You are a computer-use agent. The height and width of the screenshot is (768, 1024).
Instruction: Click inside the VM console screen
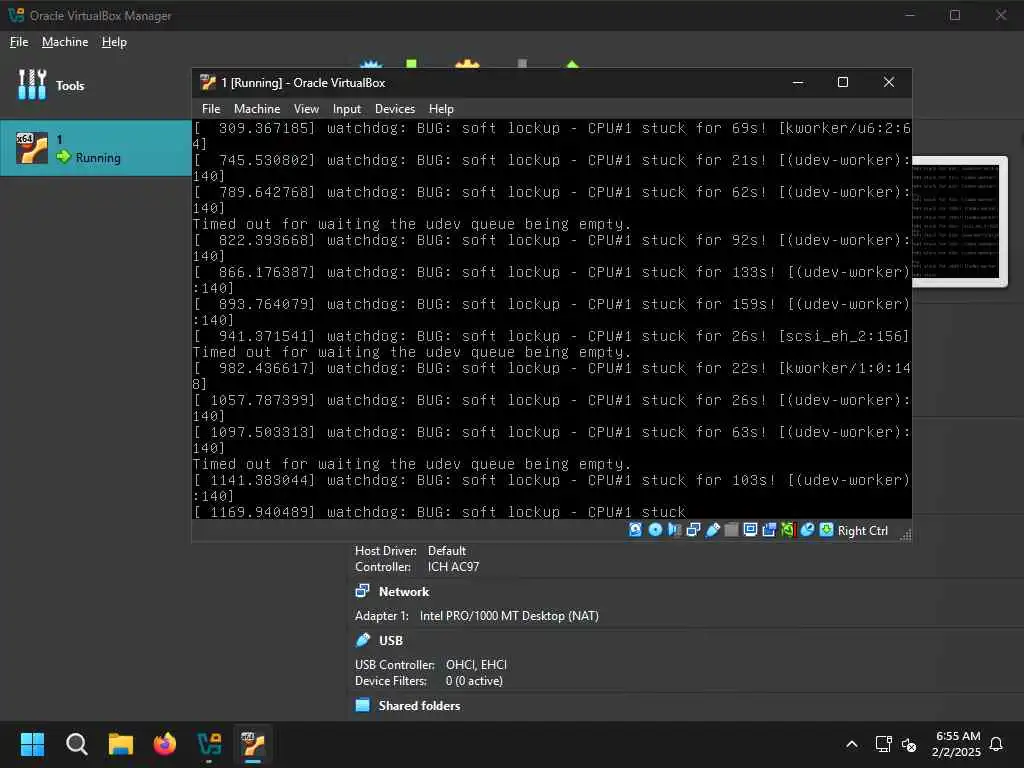coord(552,319)
